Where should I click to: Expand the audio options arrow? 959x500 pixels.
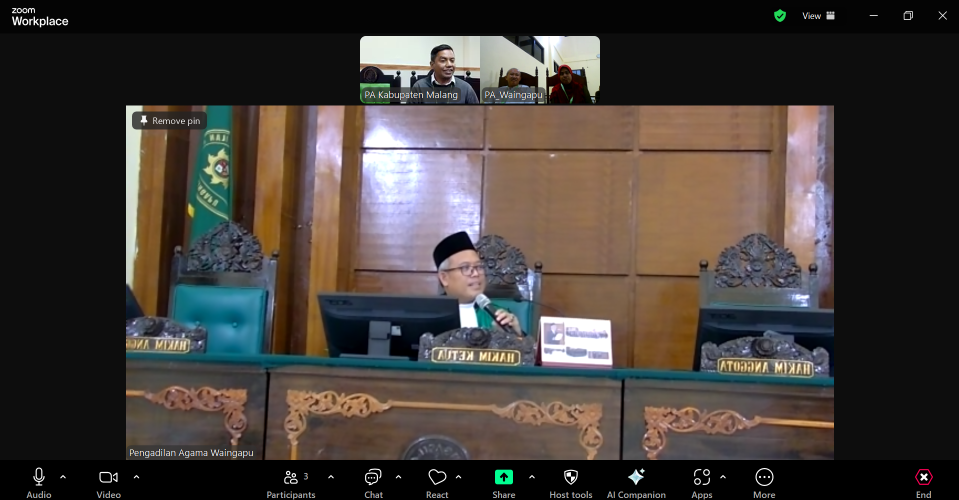click(x=62, y=477)
